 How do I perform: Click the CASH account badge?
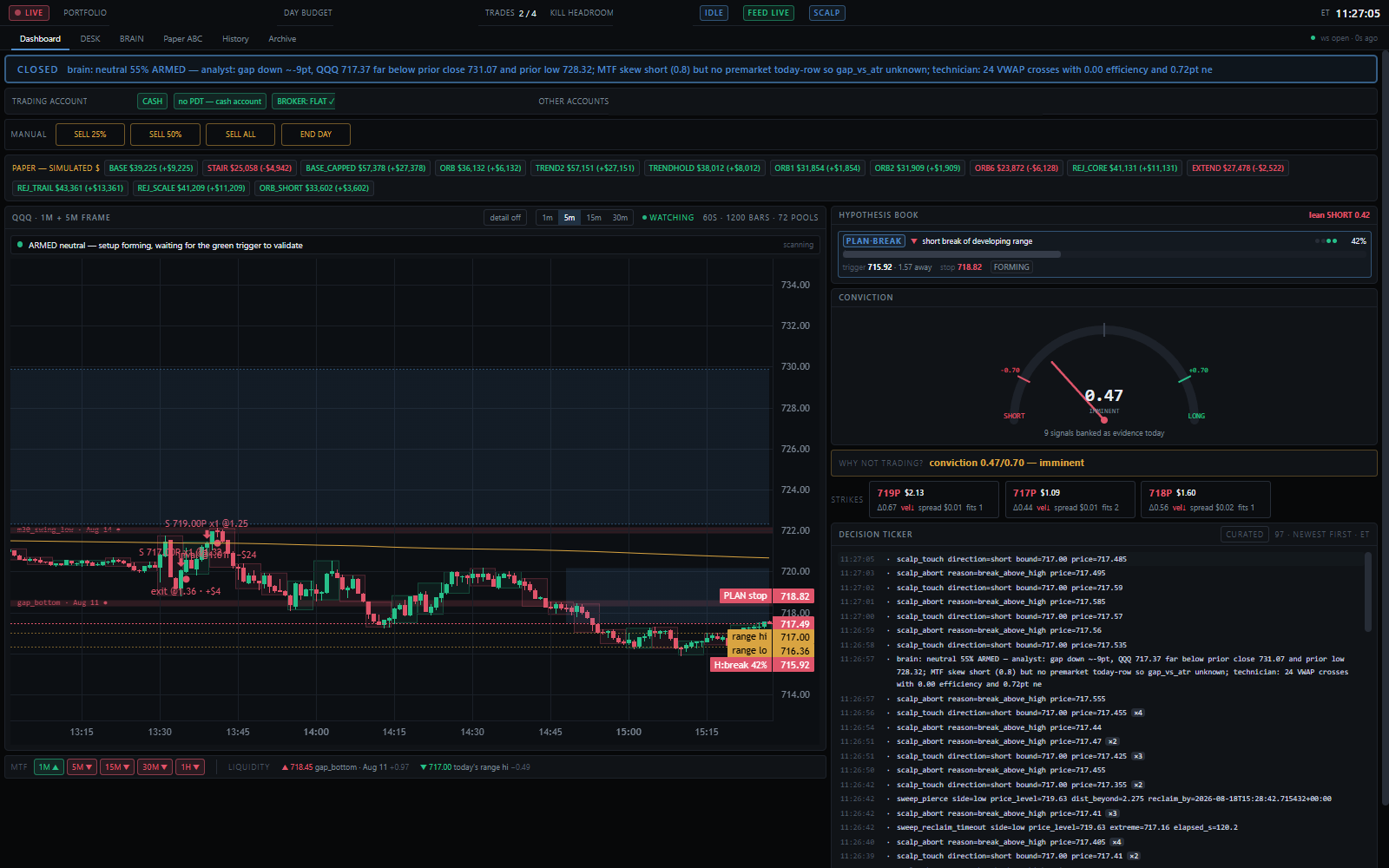[x=152, y=102]
